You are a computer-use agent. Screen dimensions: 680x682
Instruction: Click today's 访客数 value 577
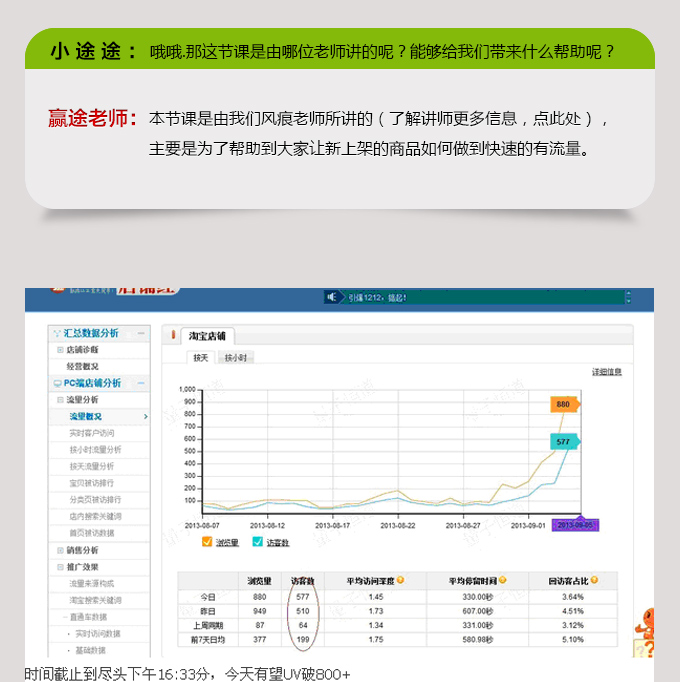coord(303,597)
